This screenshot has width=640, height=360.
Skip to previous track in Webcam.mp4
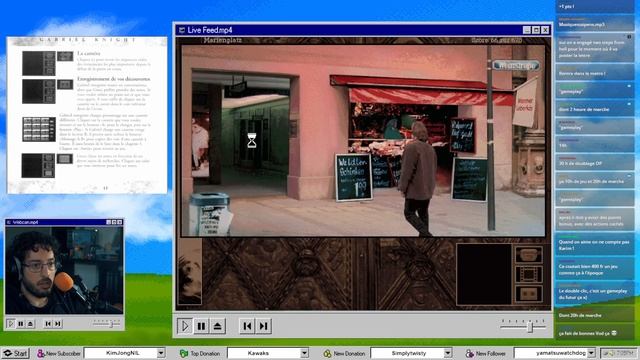48,324
